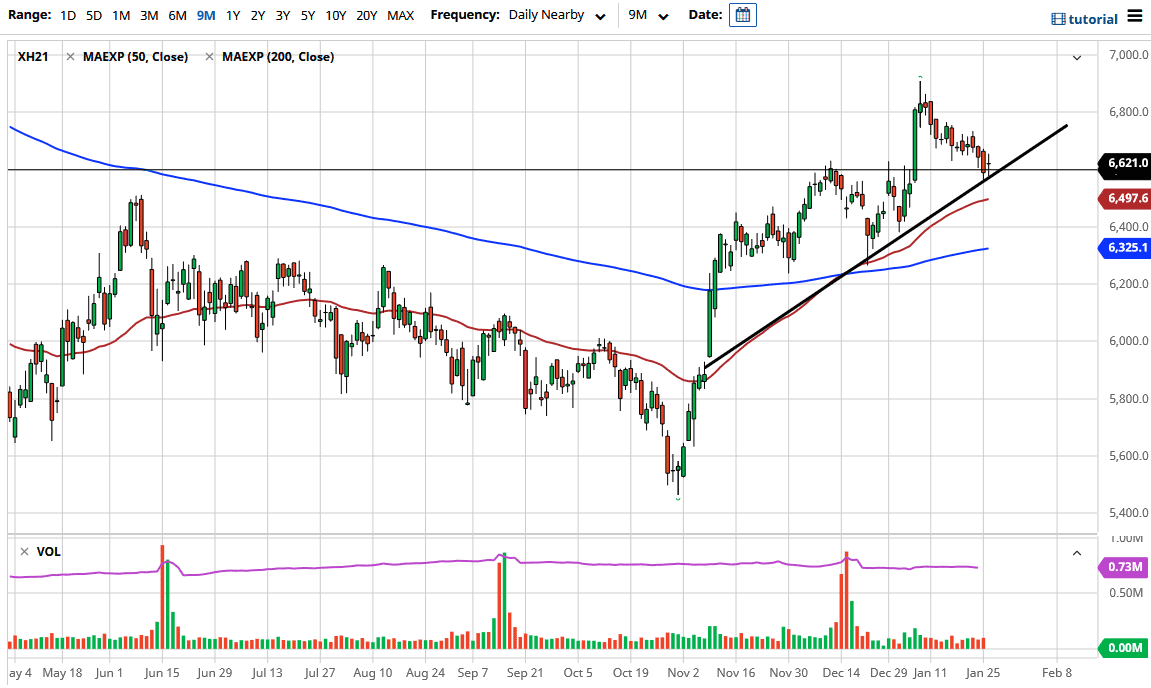The width and height of the screenshot is (1151, 688).
Task: Click the VOL label
Action: pyautogui.click(x=48, y=551)
